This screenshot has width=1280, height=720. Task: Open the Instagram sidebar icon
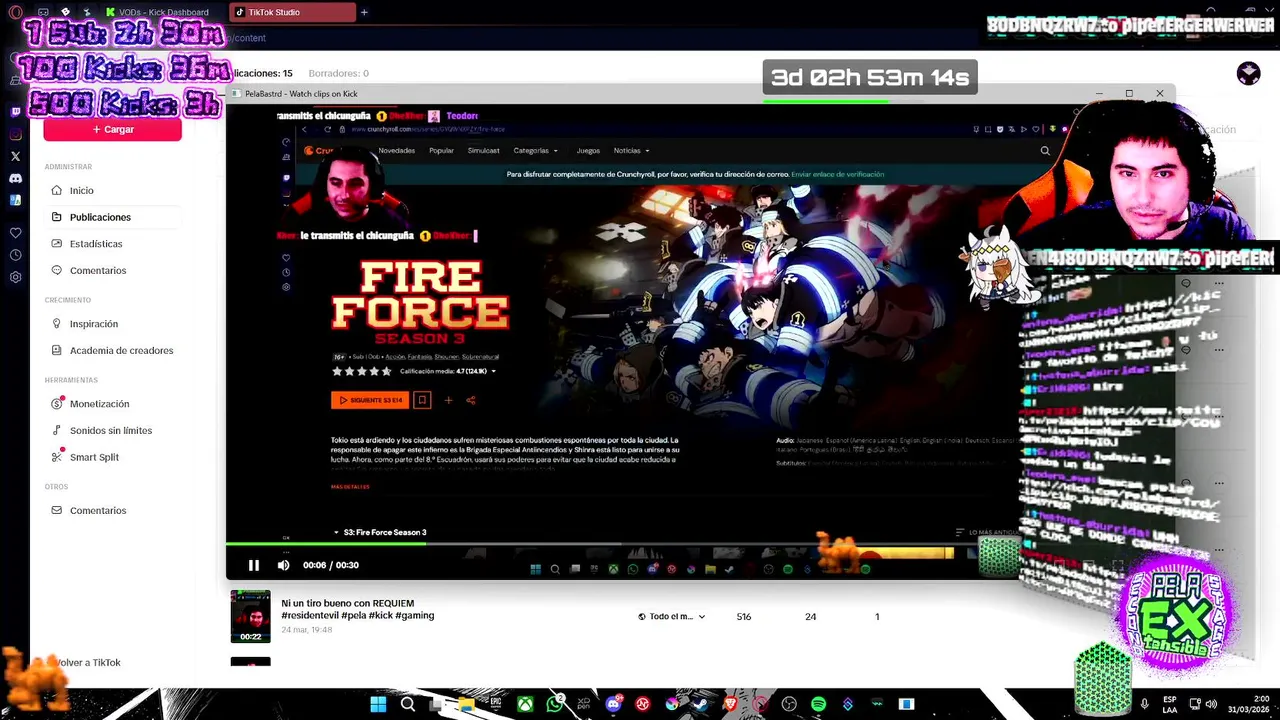pyautogui.click(x=15, y=134)
